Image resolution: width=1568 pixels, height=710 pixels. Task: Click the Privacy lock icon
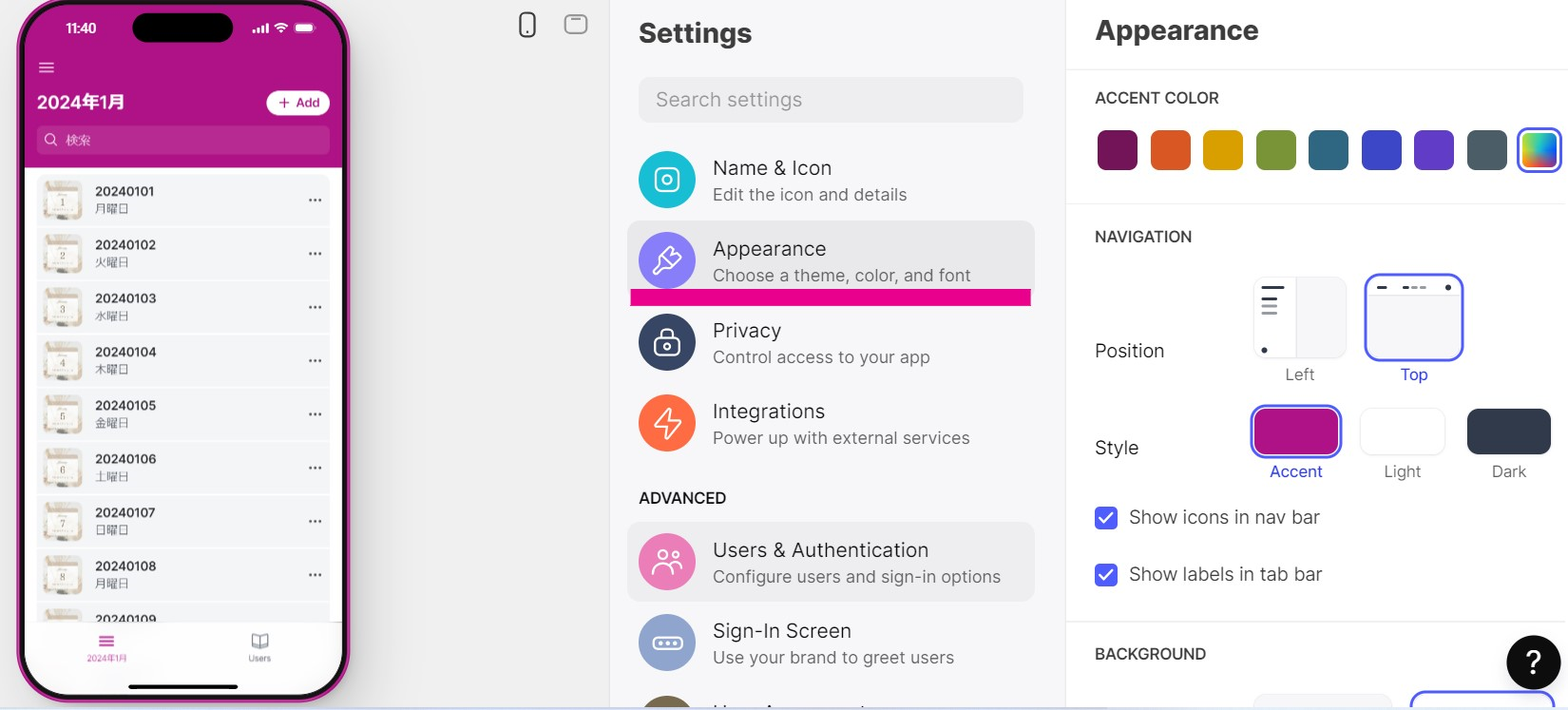[667, 342]
